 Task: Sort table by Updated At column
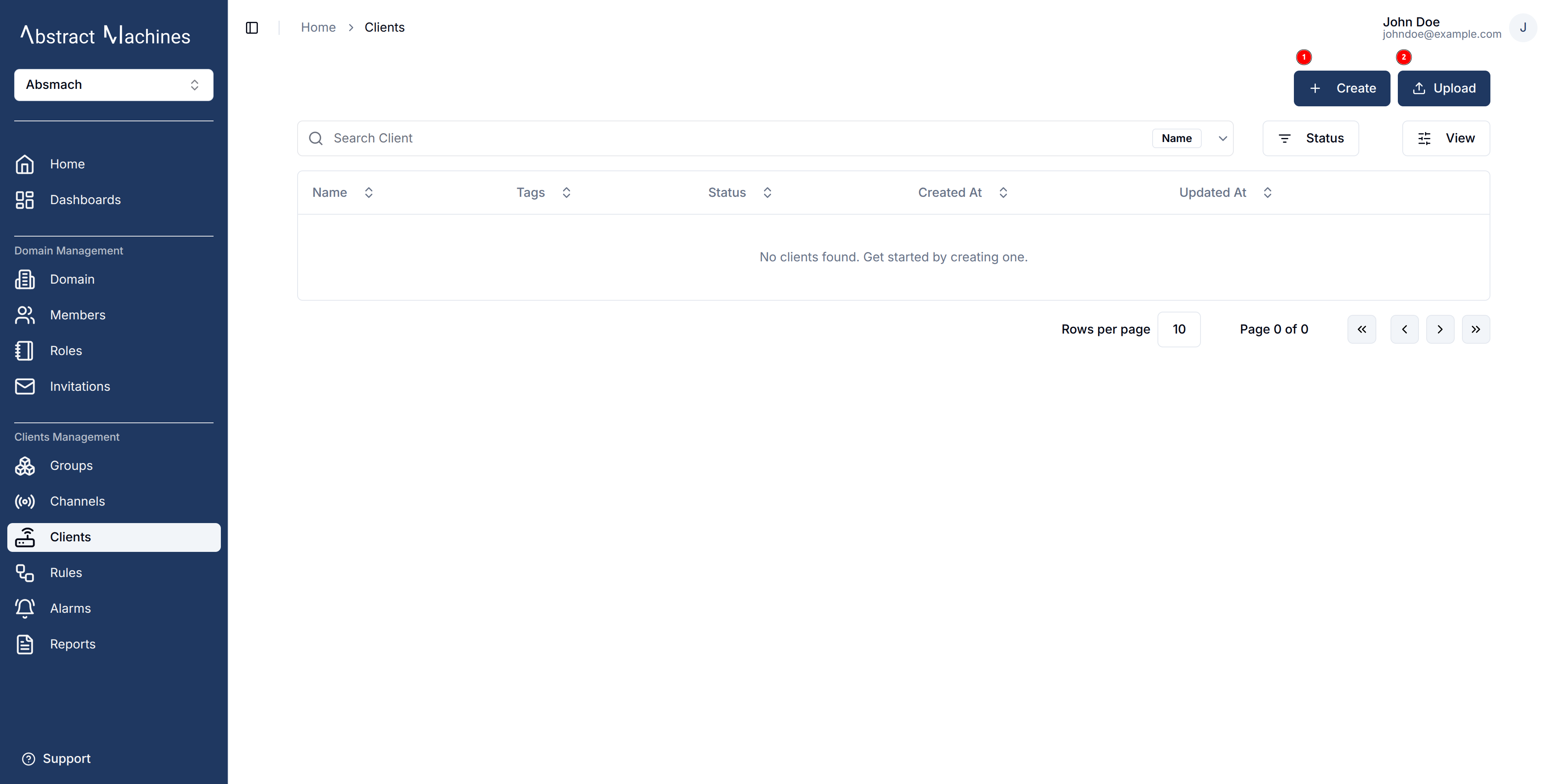[1226, 192]
